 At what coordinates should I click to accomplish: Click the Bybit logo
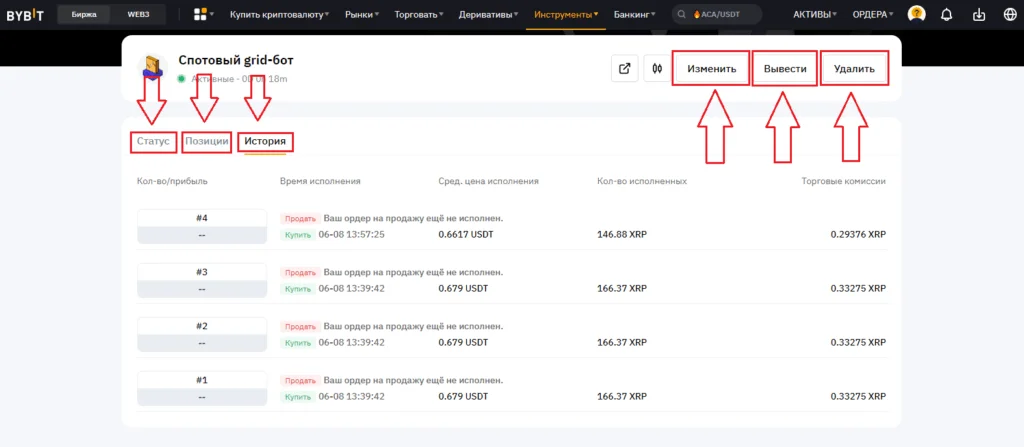coord(25,14)
